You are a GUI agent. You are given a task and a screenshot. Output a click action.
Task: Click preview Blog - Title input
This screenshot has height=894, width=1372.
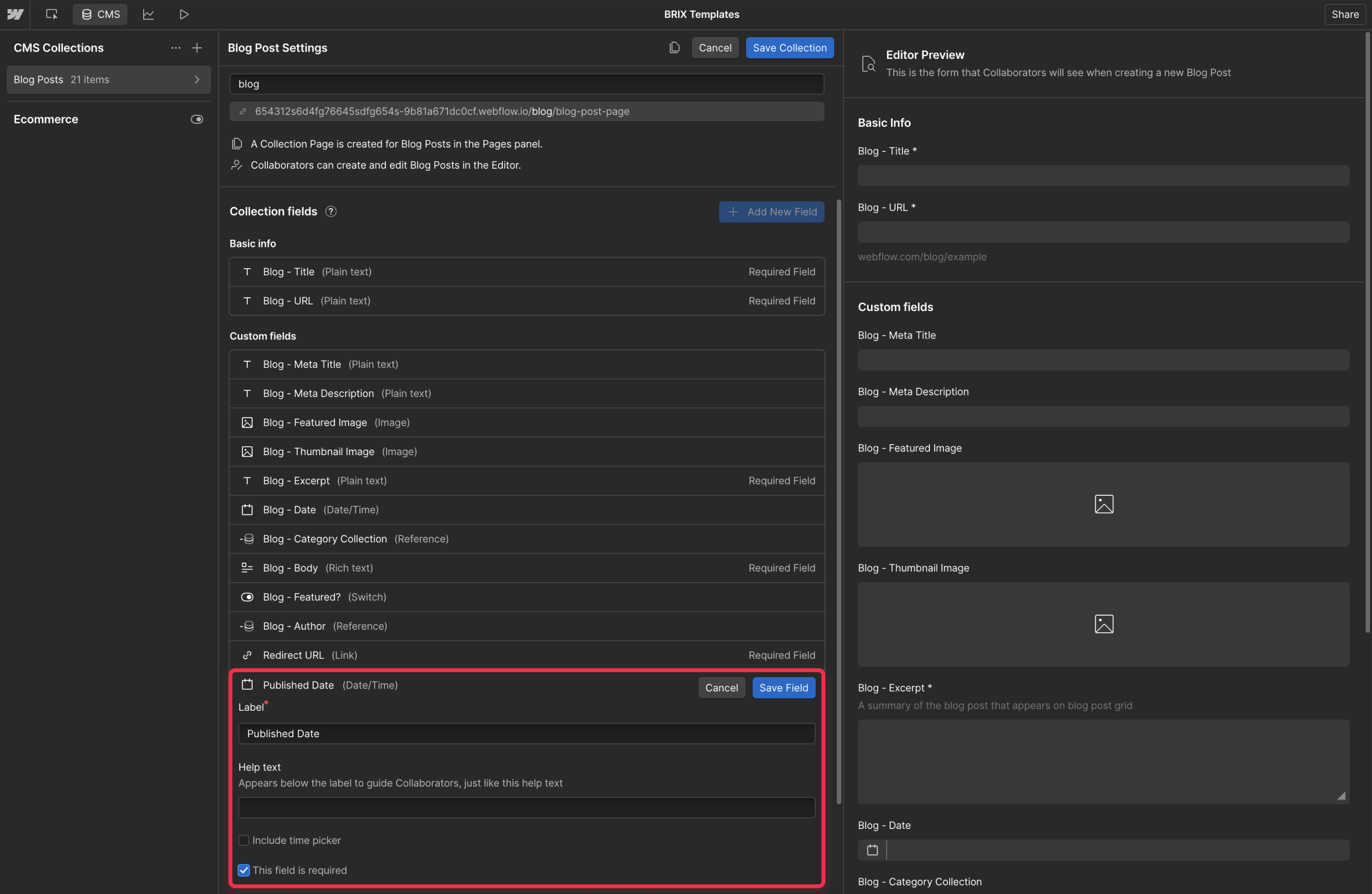[1103, 176]
